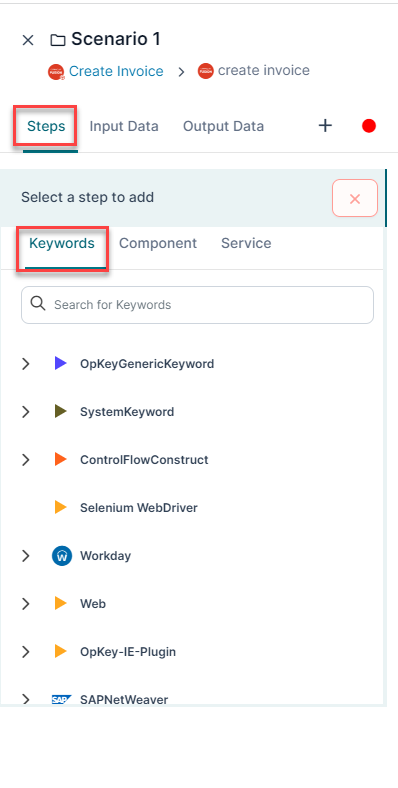Open the Create Invoice breadcrumb link
The image size is (398, 788).
pos(116,71)
